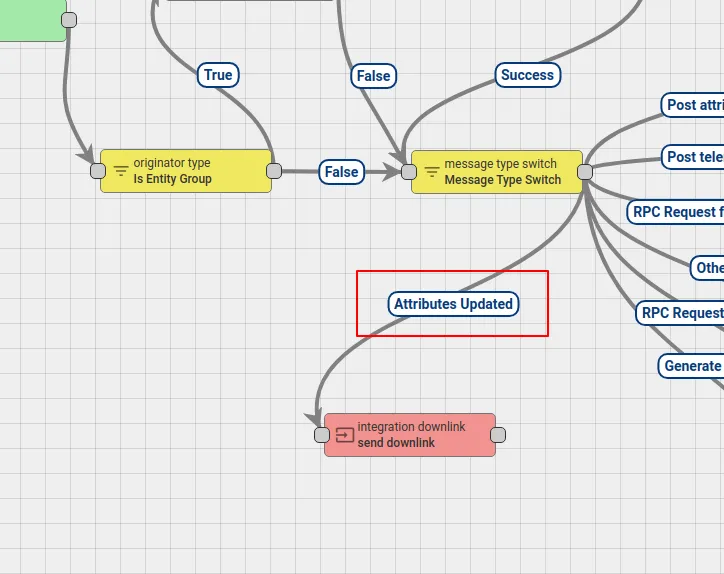This screenshot has height=574, width=724.
Task: Click input port of Message Type Switch node
Action: pyautogui.click(x=409, y=172)
